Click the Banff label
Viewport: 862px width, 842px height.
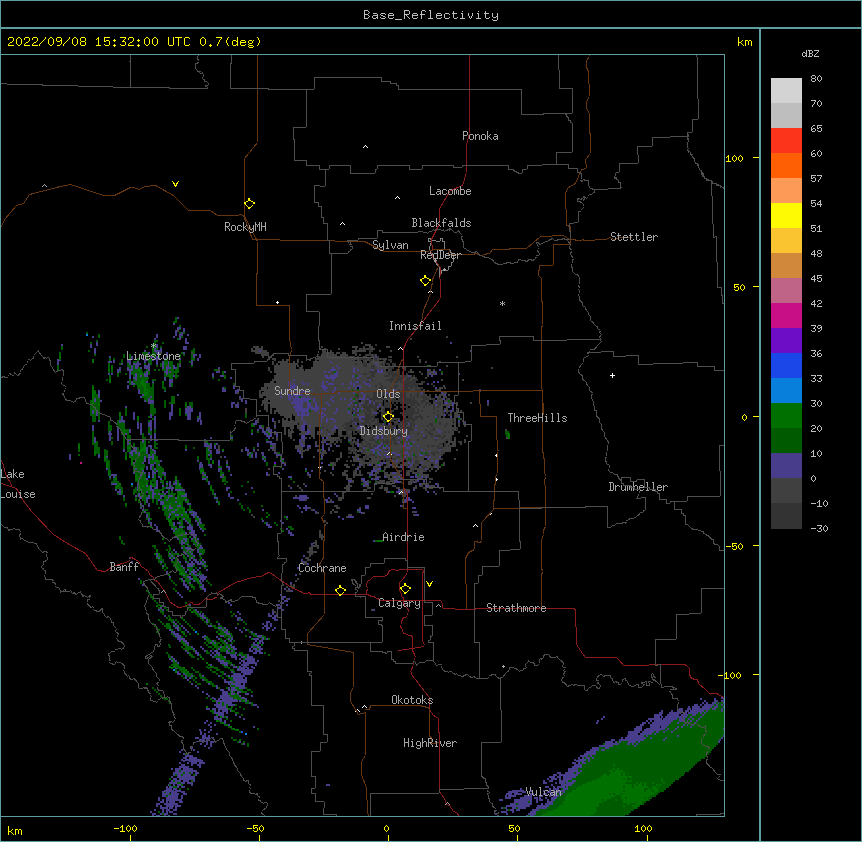(124, 567)
